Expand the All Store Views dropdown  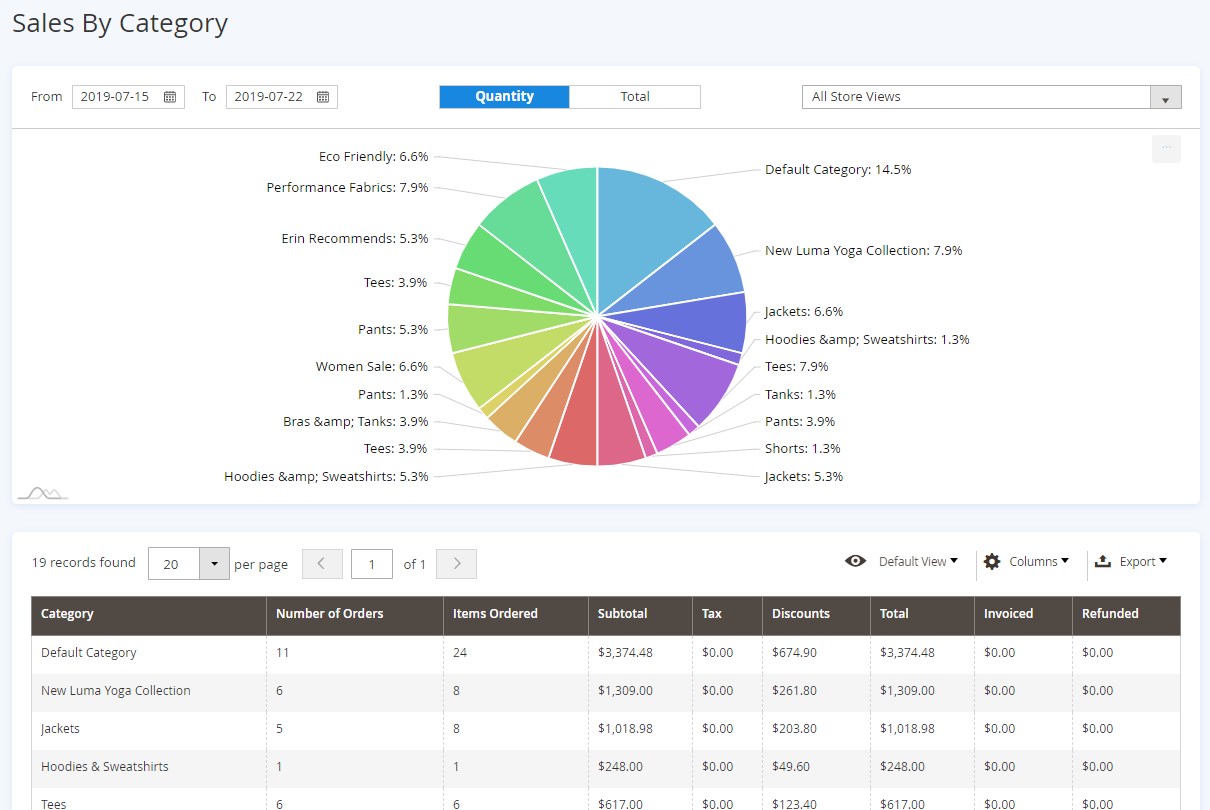click(x=1165, y=98)
